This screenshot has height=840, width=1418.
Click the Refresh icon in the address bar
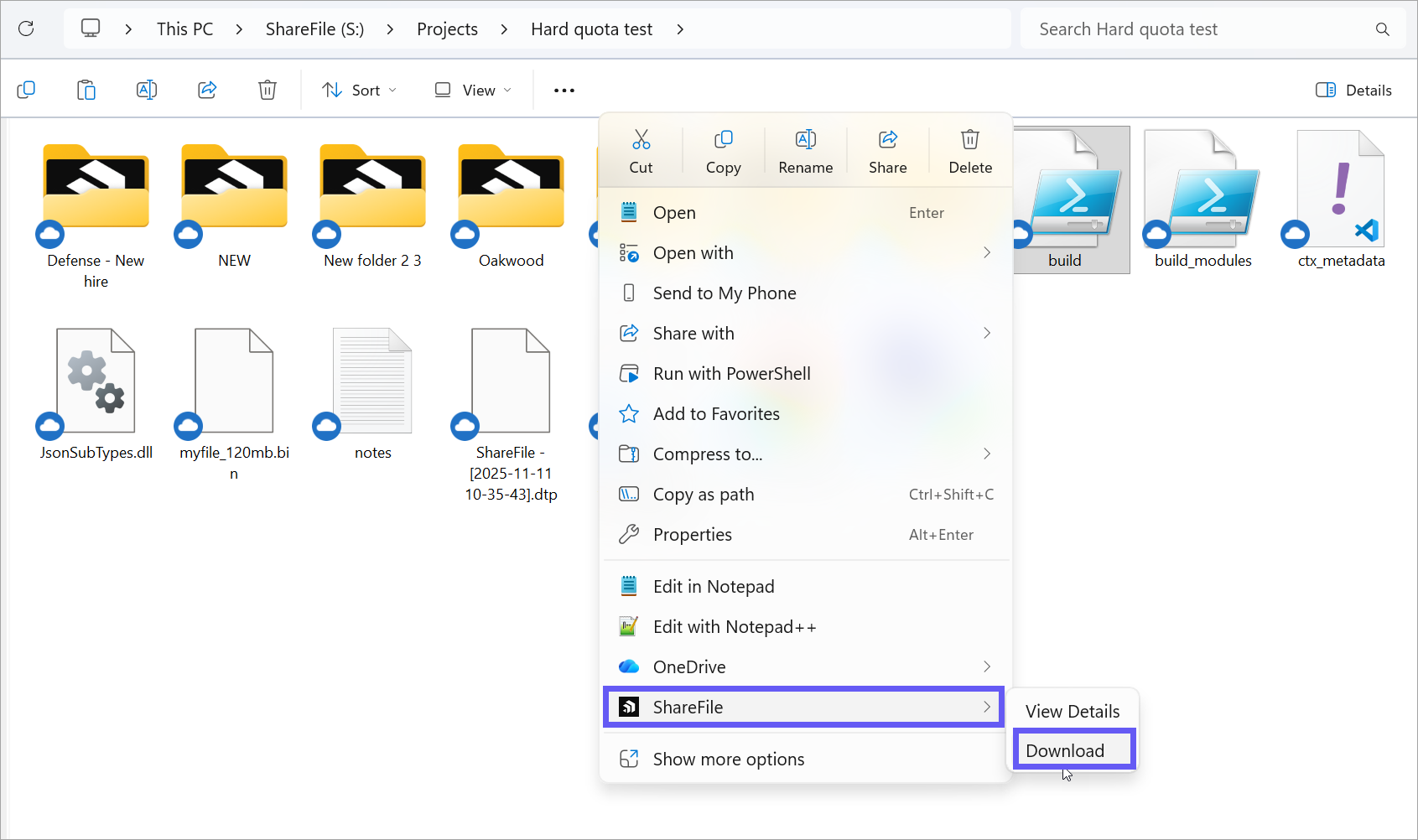[x=25, y=29]
